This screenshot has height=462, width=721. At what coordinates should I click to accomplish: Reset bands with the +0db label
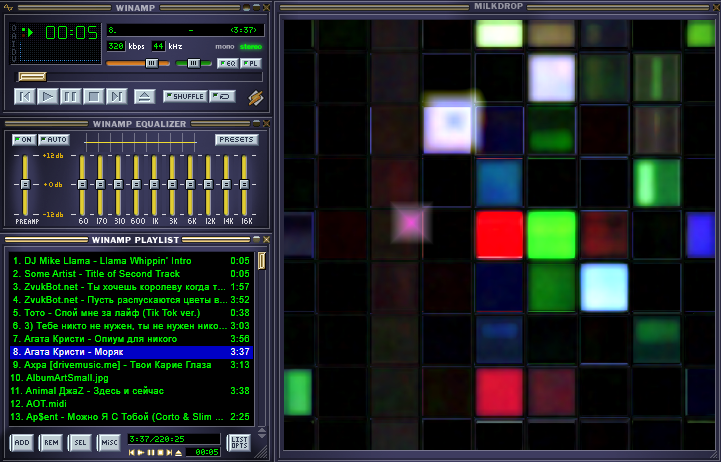point(53,185)
